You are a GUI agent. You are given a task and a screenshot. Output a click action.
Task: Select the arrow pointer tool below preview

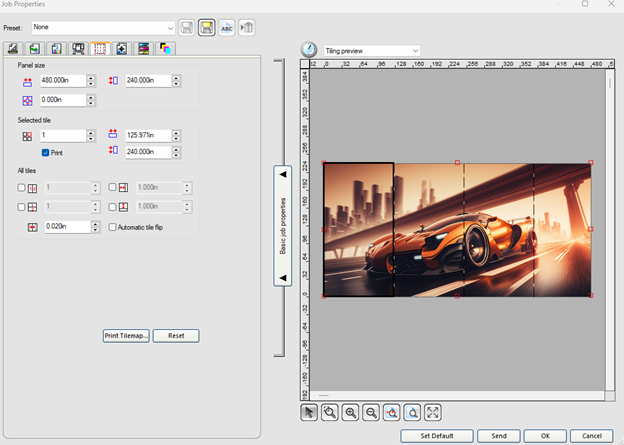tap(310, 412)
